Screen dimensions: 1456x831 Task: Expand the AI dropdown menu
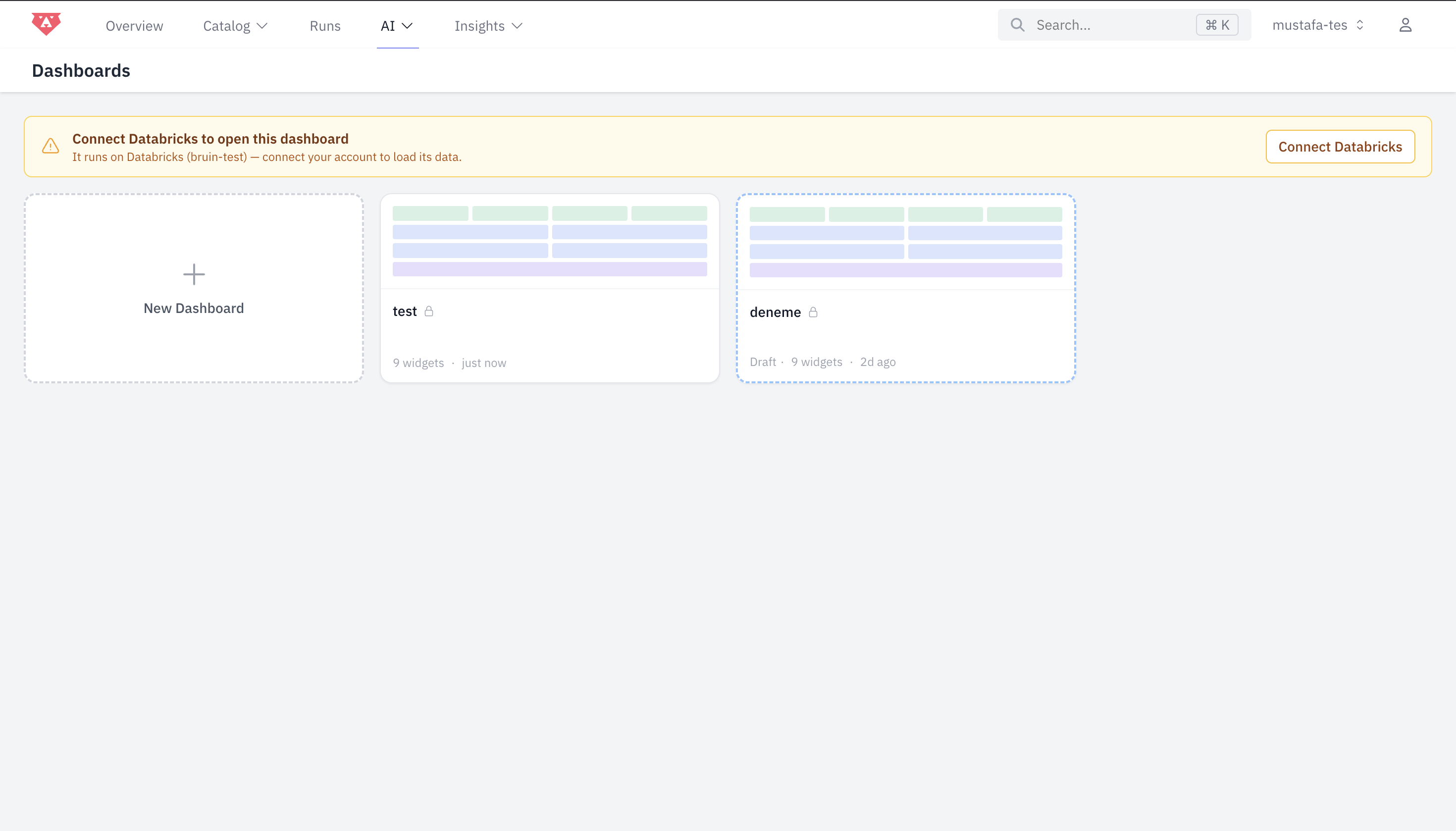(397, 26)
